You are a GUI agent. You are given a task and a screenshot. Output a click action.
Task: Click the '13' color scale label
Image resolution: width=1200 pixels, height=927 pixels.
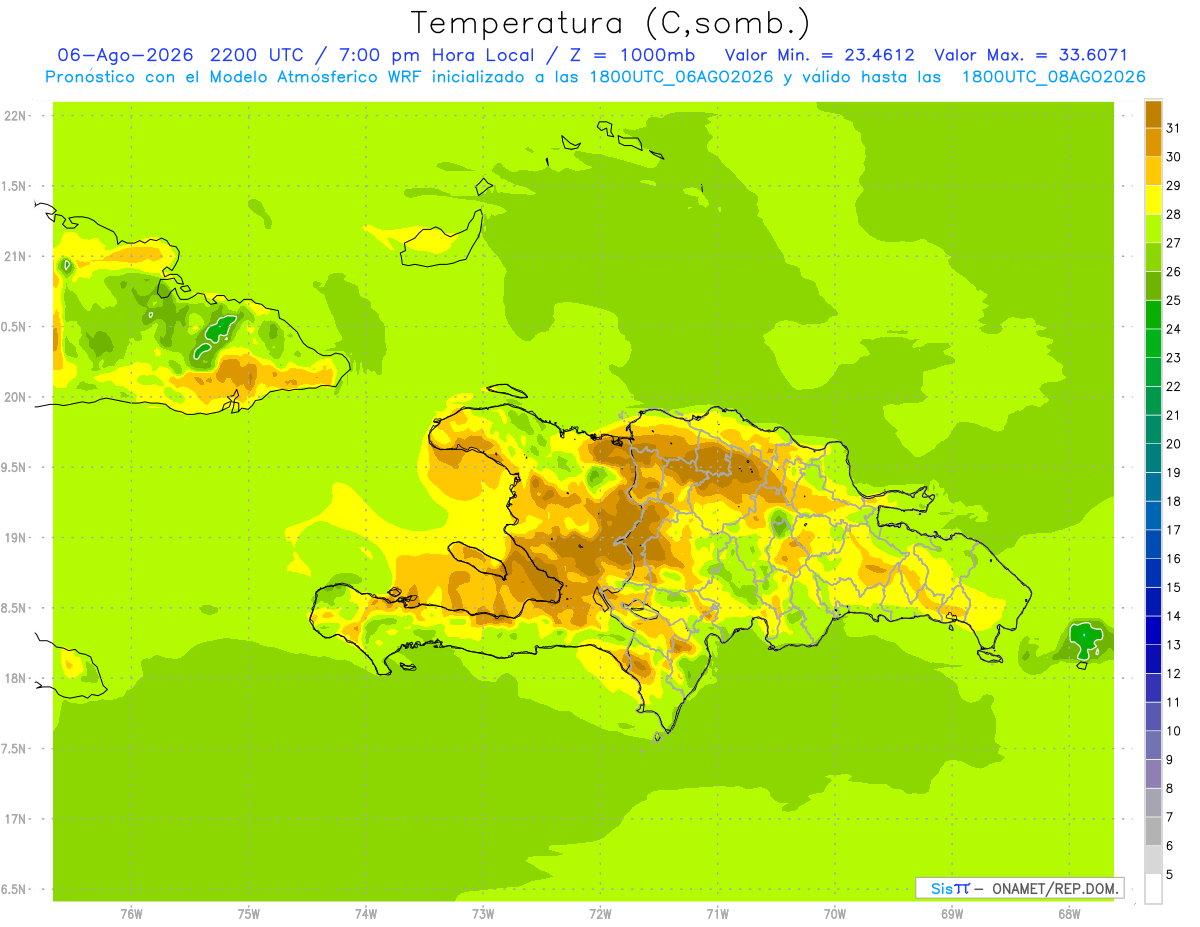[x=1174, y=645]
